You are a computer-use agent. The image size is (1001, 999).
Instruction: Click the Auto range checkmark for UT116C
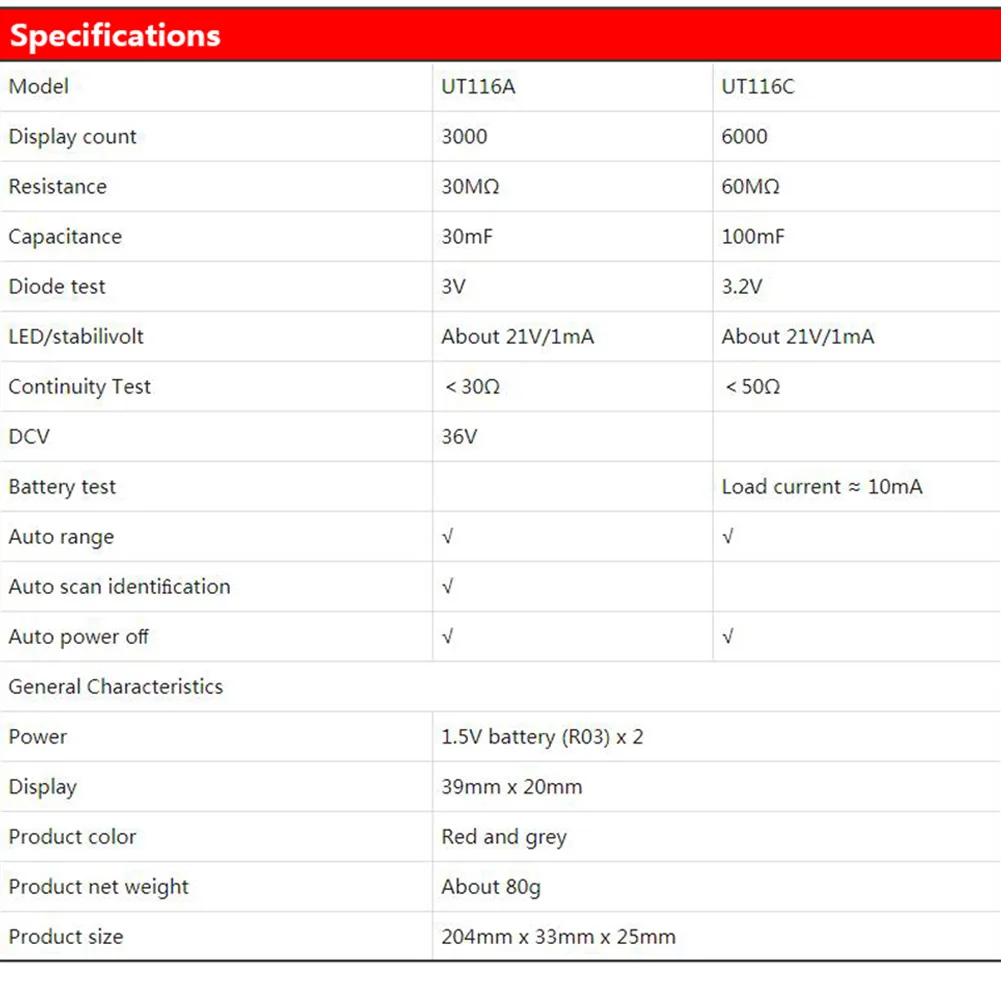click(x=727, y=537)
